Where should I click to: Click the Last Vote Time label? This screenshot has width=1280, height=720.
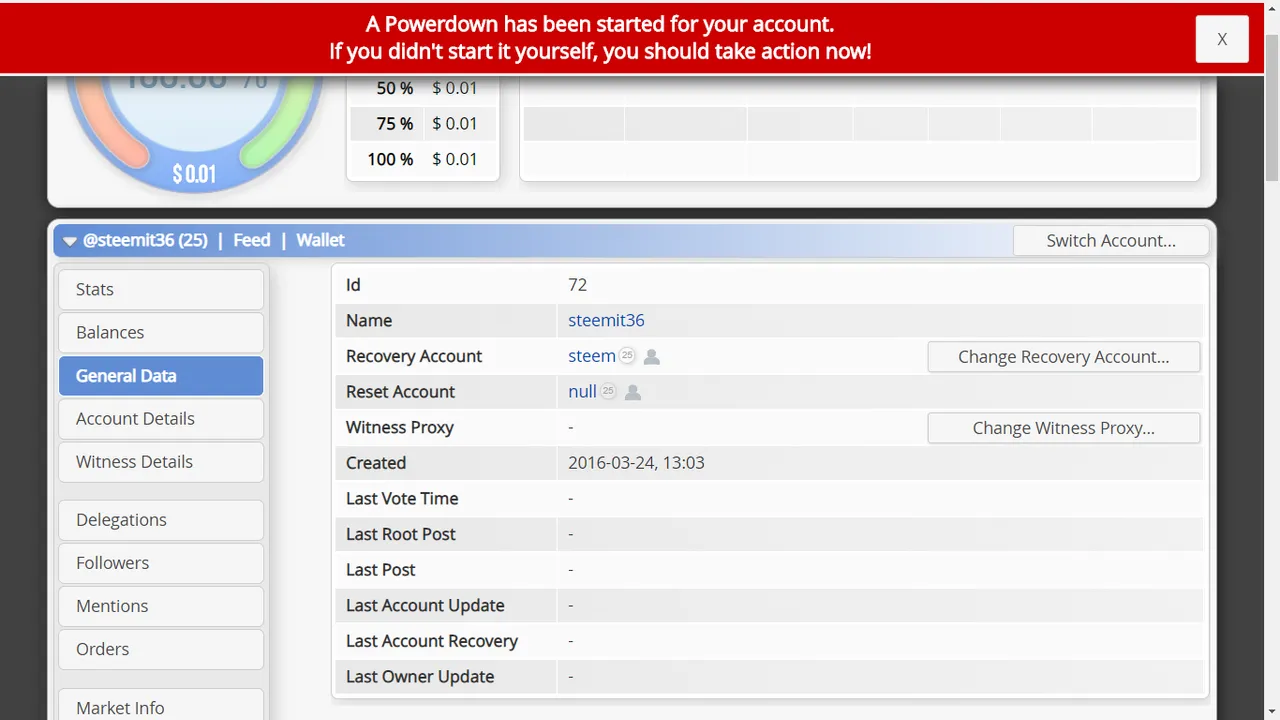(402, 498)
